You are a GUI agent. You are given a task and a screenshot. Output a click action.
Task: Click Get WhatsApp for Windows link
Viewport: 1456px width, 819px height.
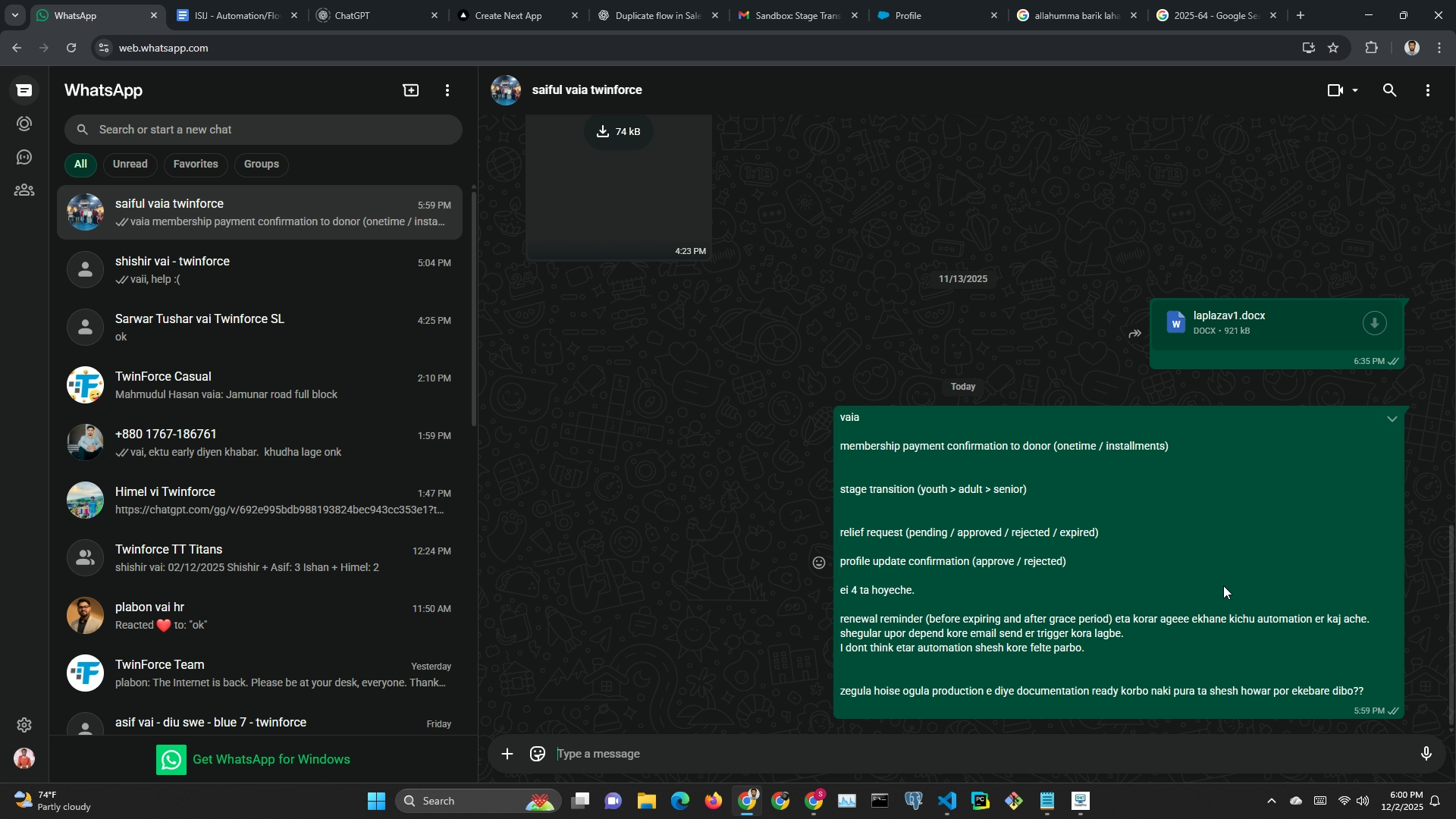click(x=271, y=759)
